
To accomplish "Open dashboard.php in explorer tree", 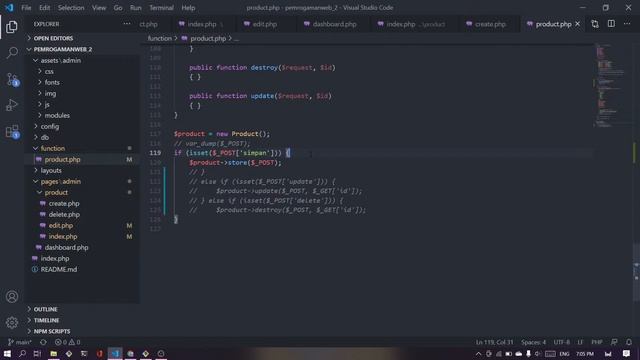I will point(66,247).
